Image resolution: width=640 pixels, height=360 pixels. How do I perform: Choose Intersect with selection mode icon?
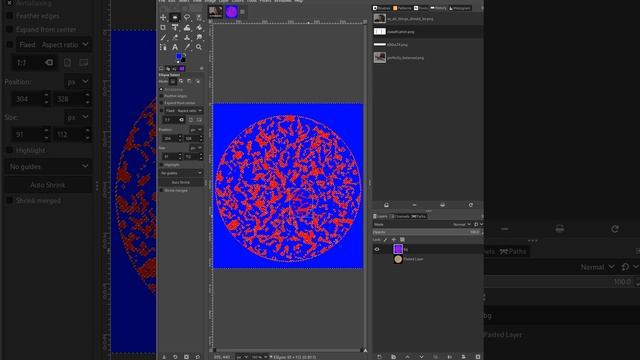198,82
